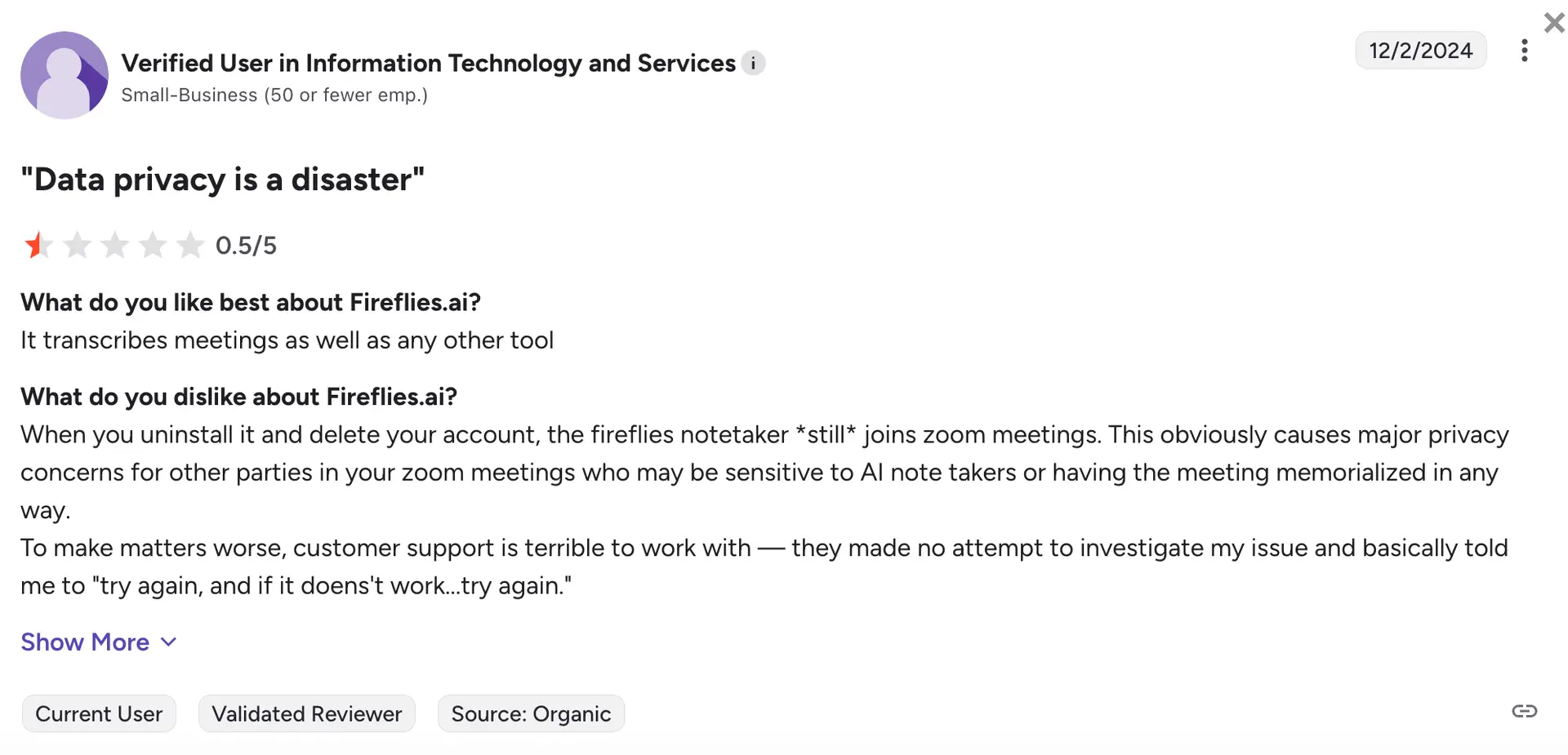
Task: Click the third gray rating star
Action: pyautogui.click(x=115, y=245)
